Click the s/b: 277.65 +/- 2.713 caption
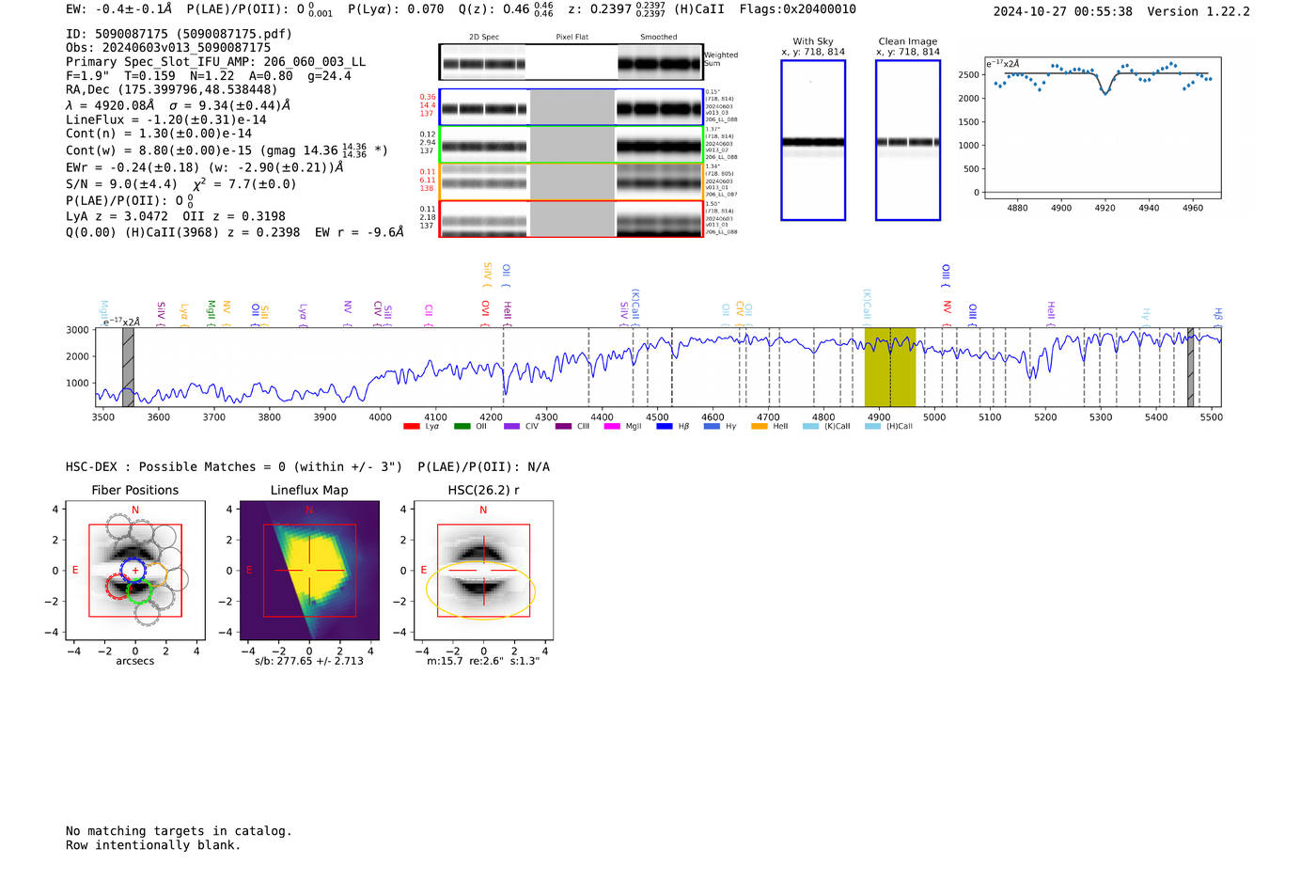1316x896 pixels. point(309,661)
